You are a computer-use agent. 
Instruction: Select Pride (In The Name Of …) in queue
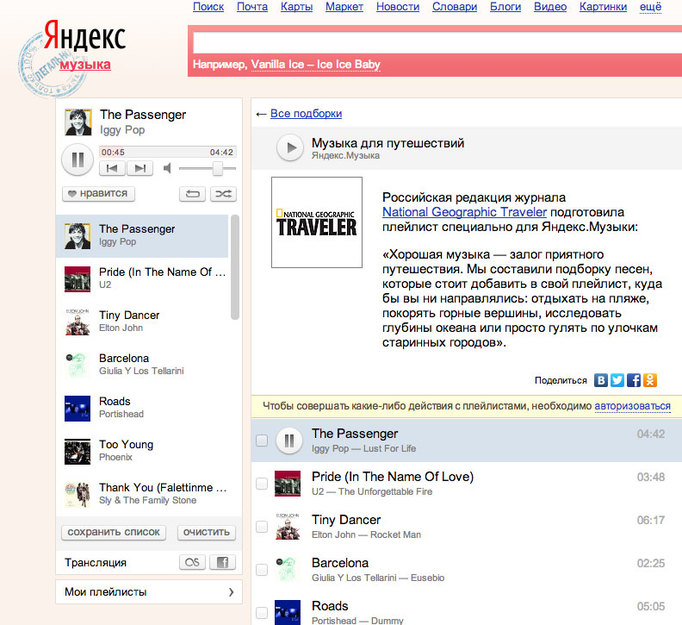click(x=142, y=278)
